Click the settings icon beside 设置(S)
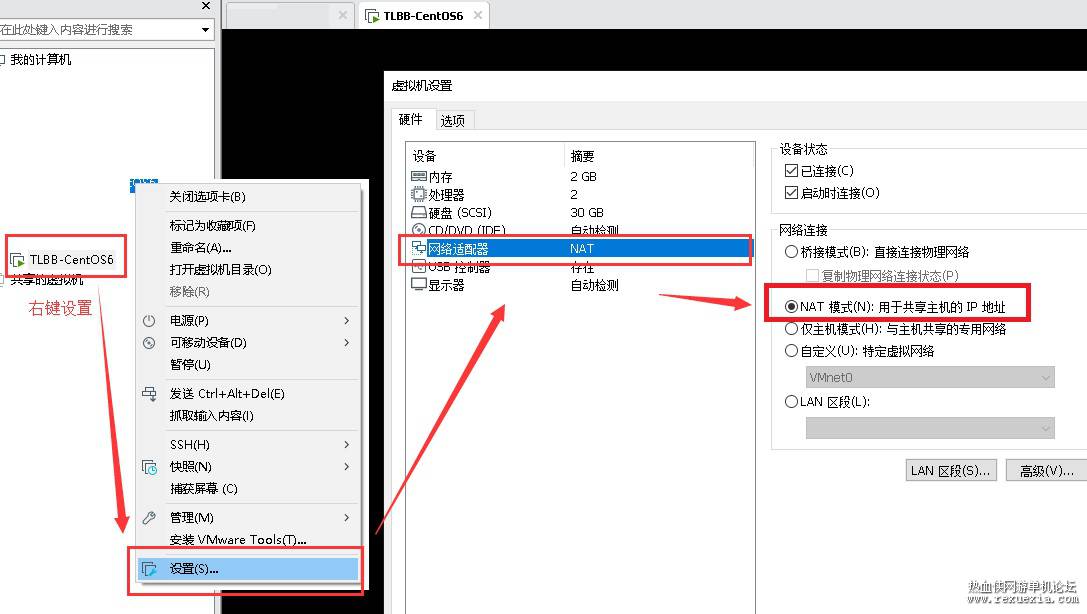 tap(149, 569)
